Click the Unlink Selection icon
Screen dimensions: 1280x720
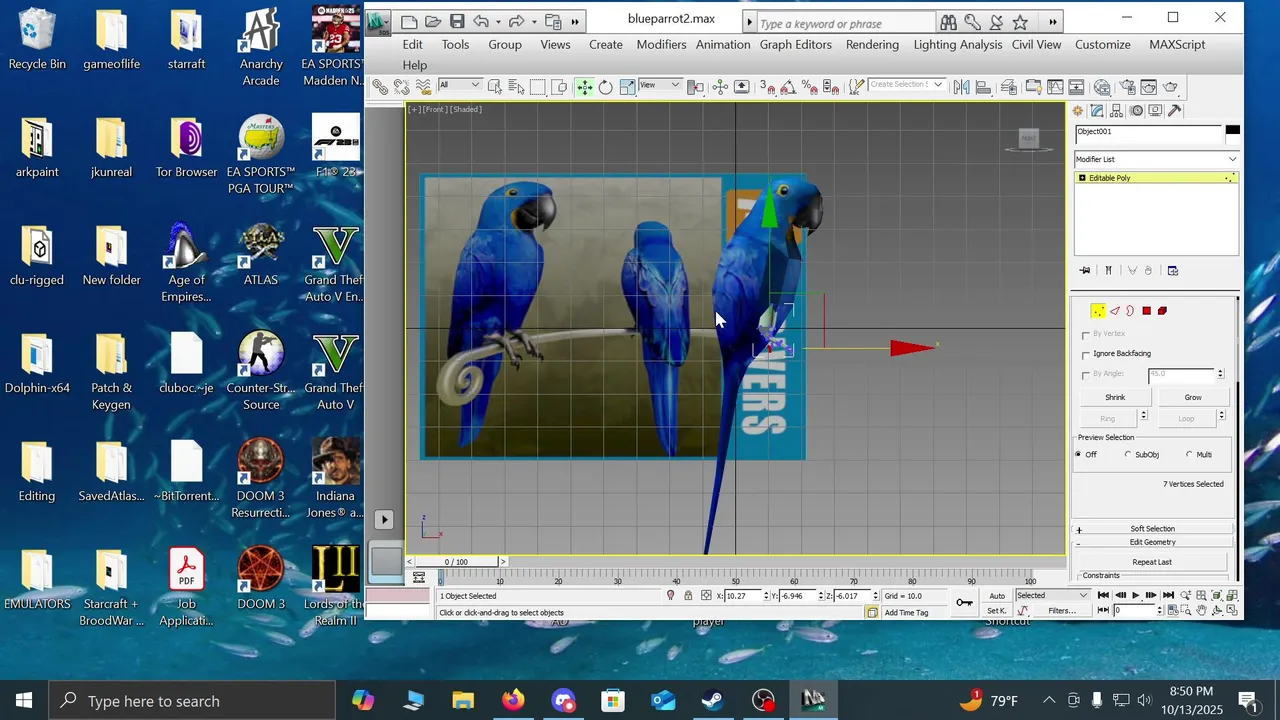tap(402, 87)
